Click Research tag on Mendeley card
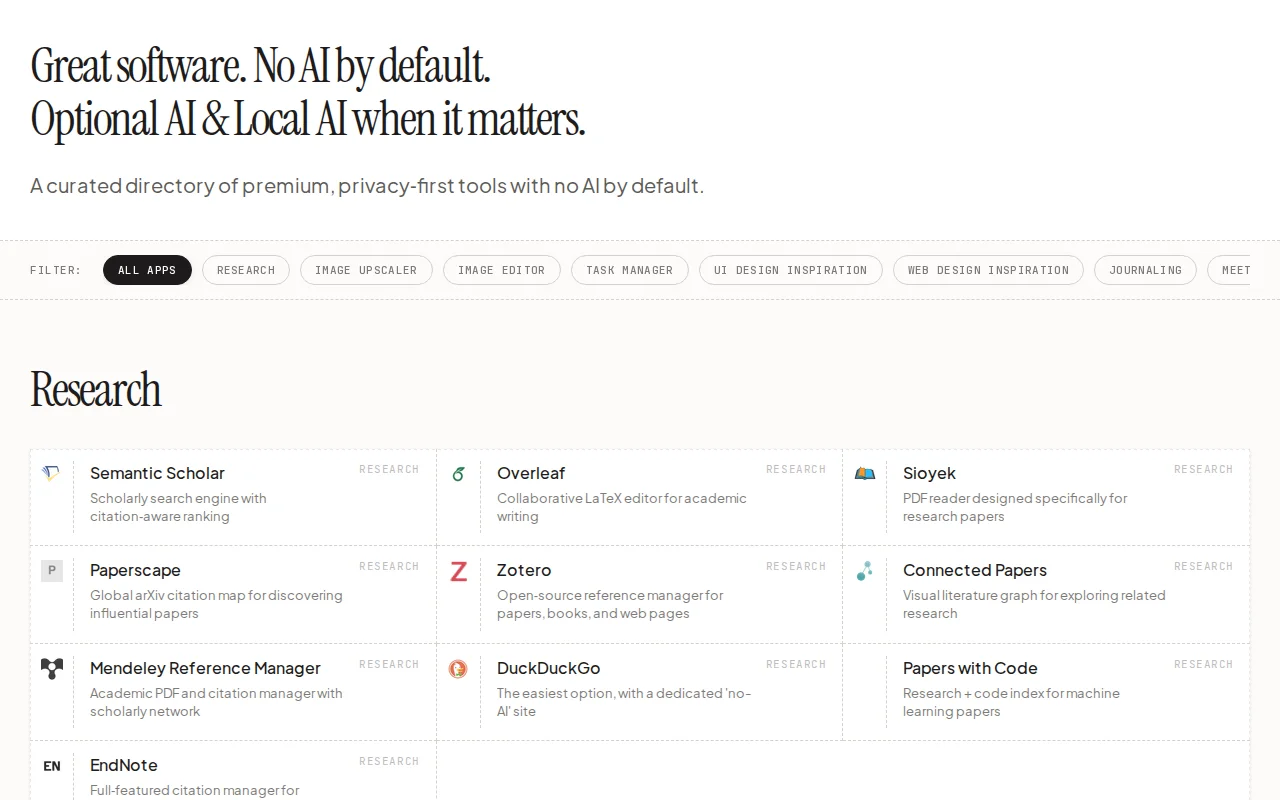The width and height of the screenshot is (1280, 800). coord(389,664)
